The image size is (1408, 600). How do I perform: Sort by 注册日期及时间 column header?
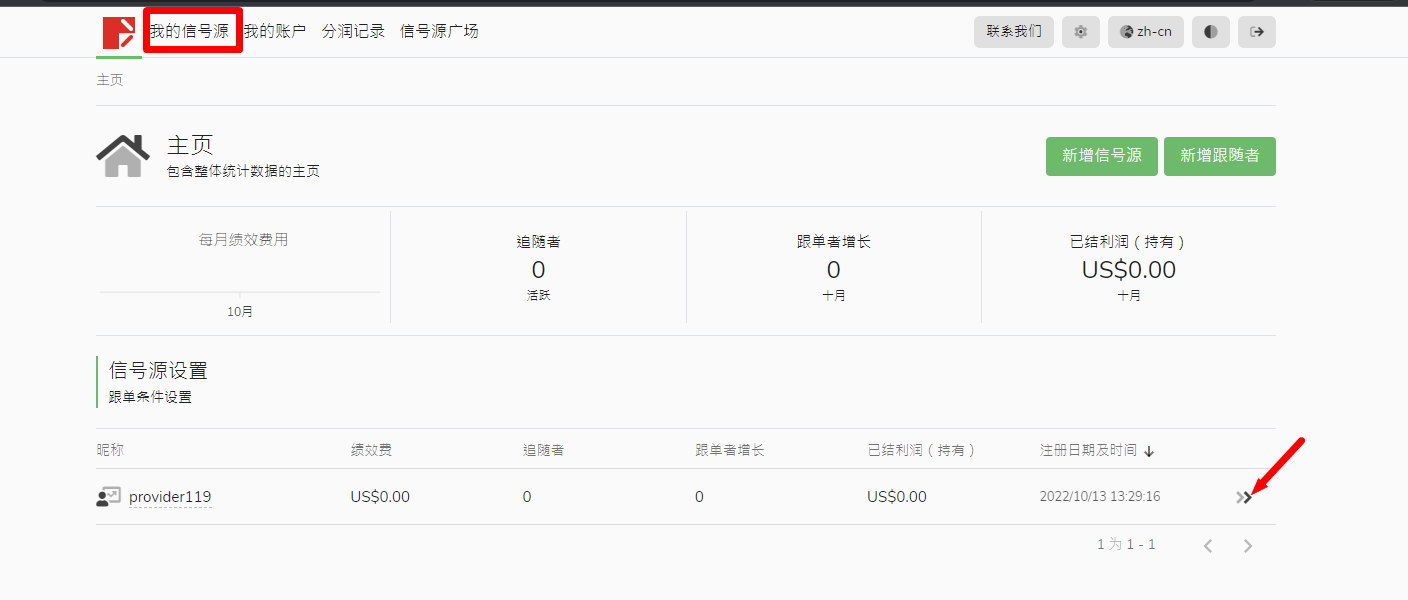click(1088, 451)
